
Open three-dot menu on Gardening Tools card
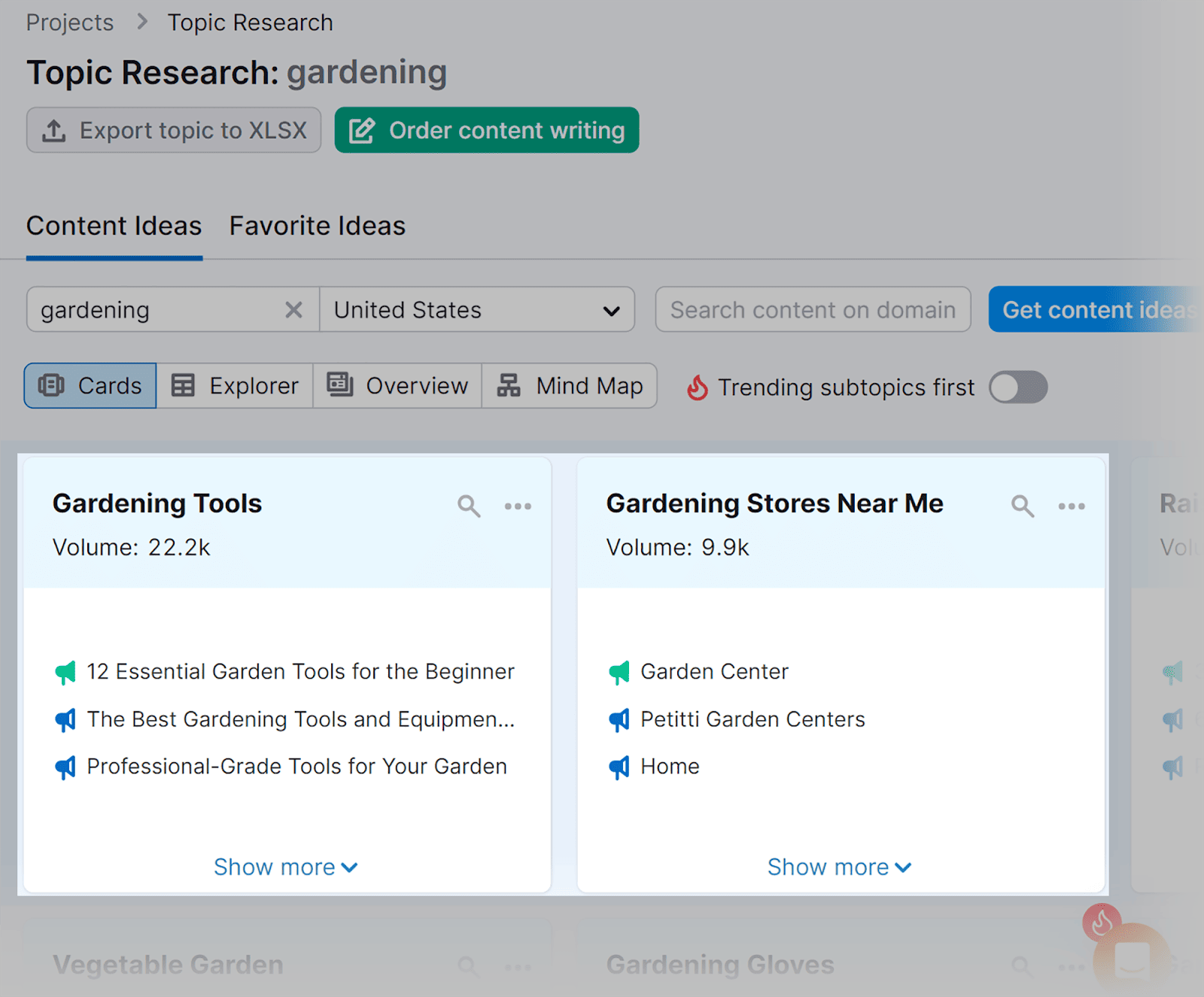click(518, 506)
